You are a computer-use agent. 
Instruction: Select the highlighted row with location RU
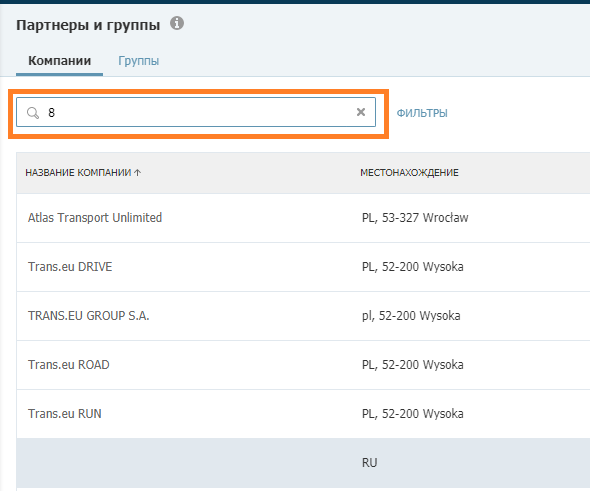tap(303, 463)
